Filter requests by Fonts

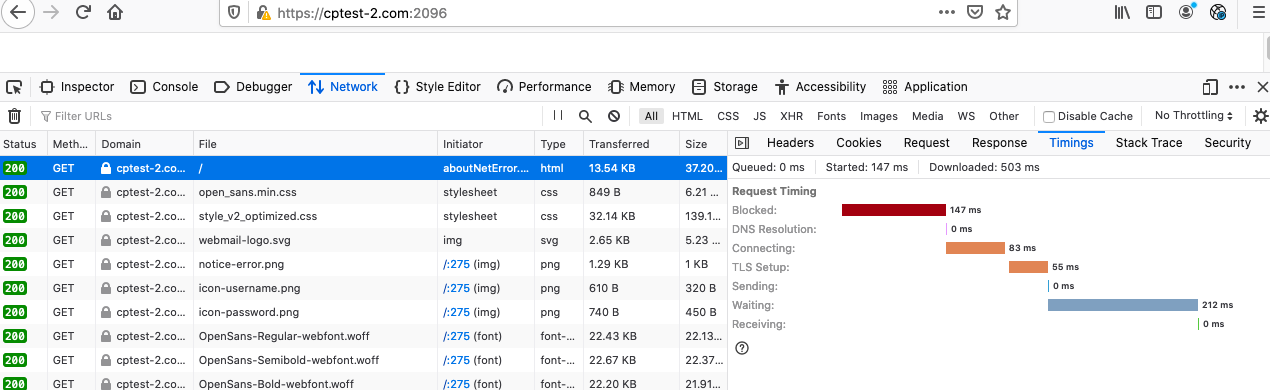pyautogui.click(x=831, y=116)
